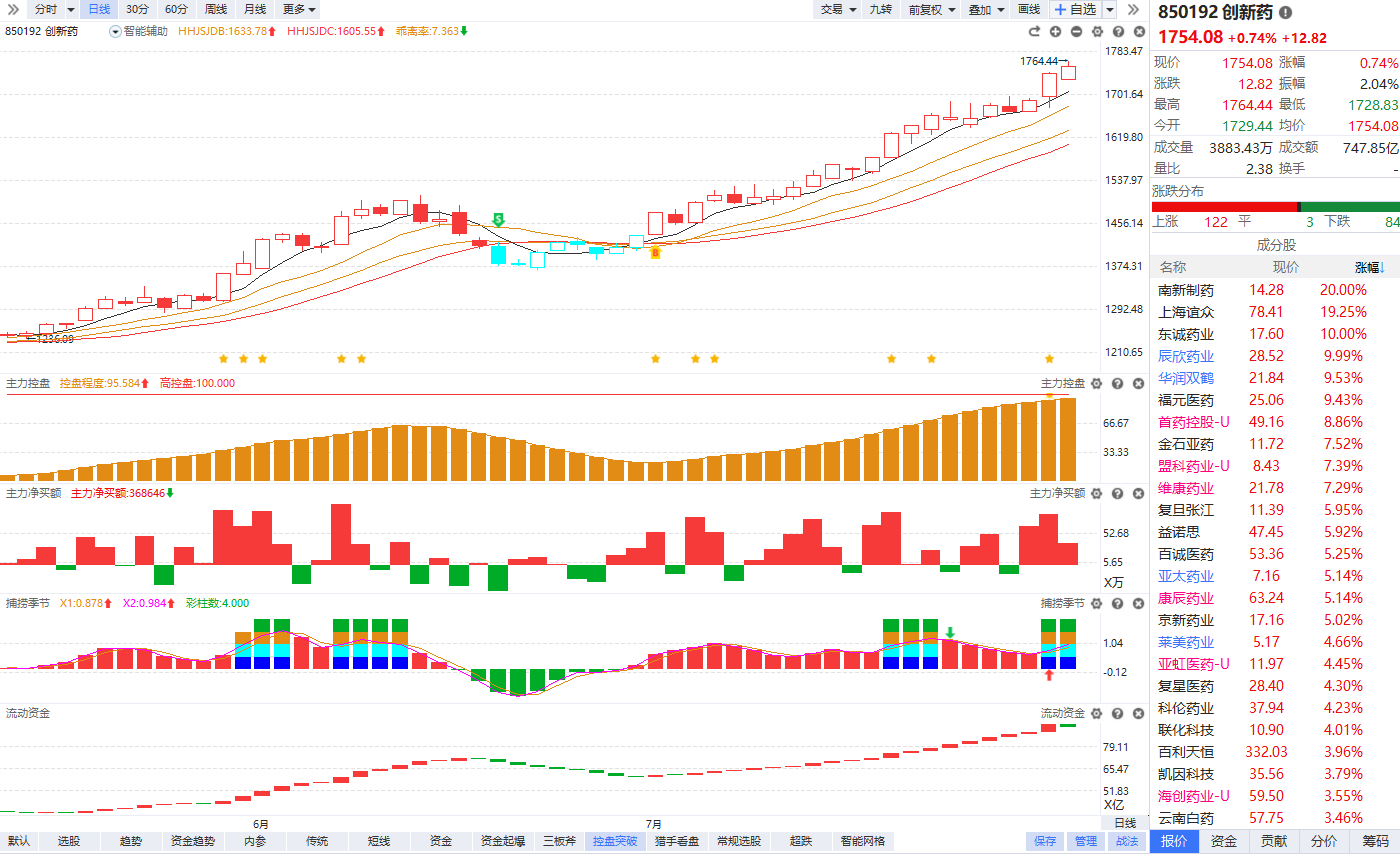Switch chart to 周线 weekly period
The width and height of the screenshot is (1400, 854).
(215, 9)
